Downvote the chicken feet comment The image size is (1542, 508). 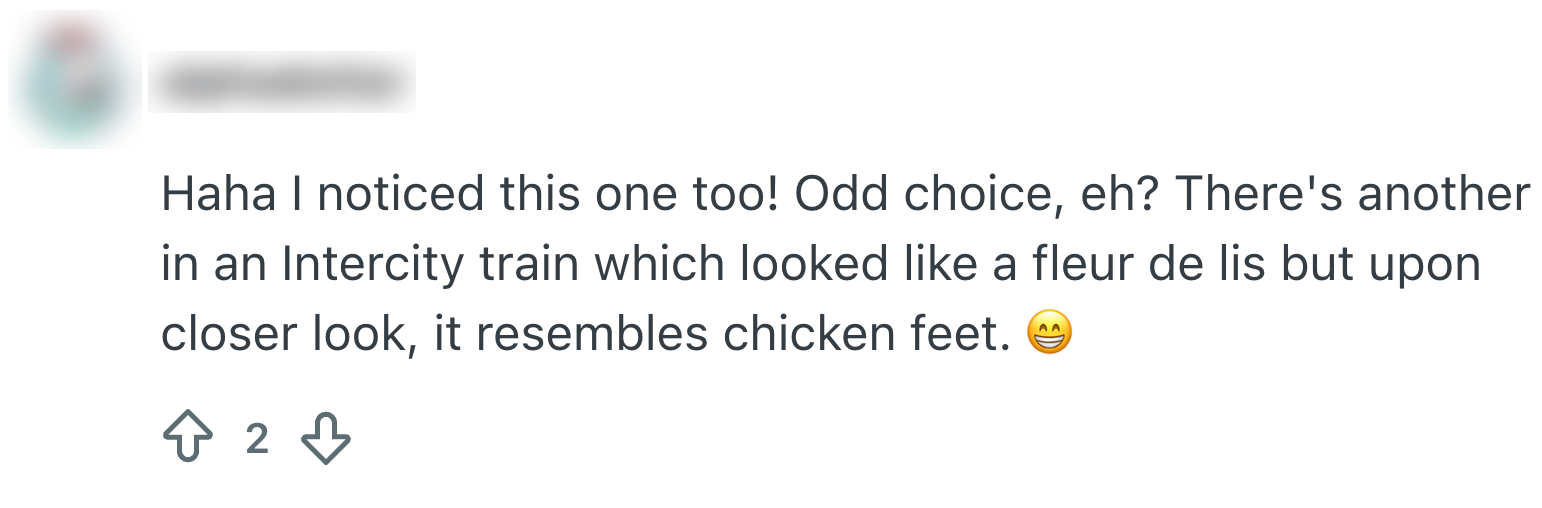point(326,439)
